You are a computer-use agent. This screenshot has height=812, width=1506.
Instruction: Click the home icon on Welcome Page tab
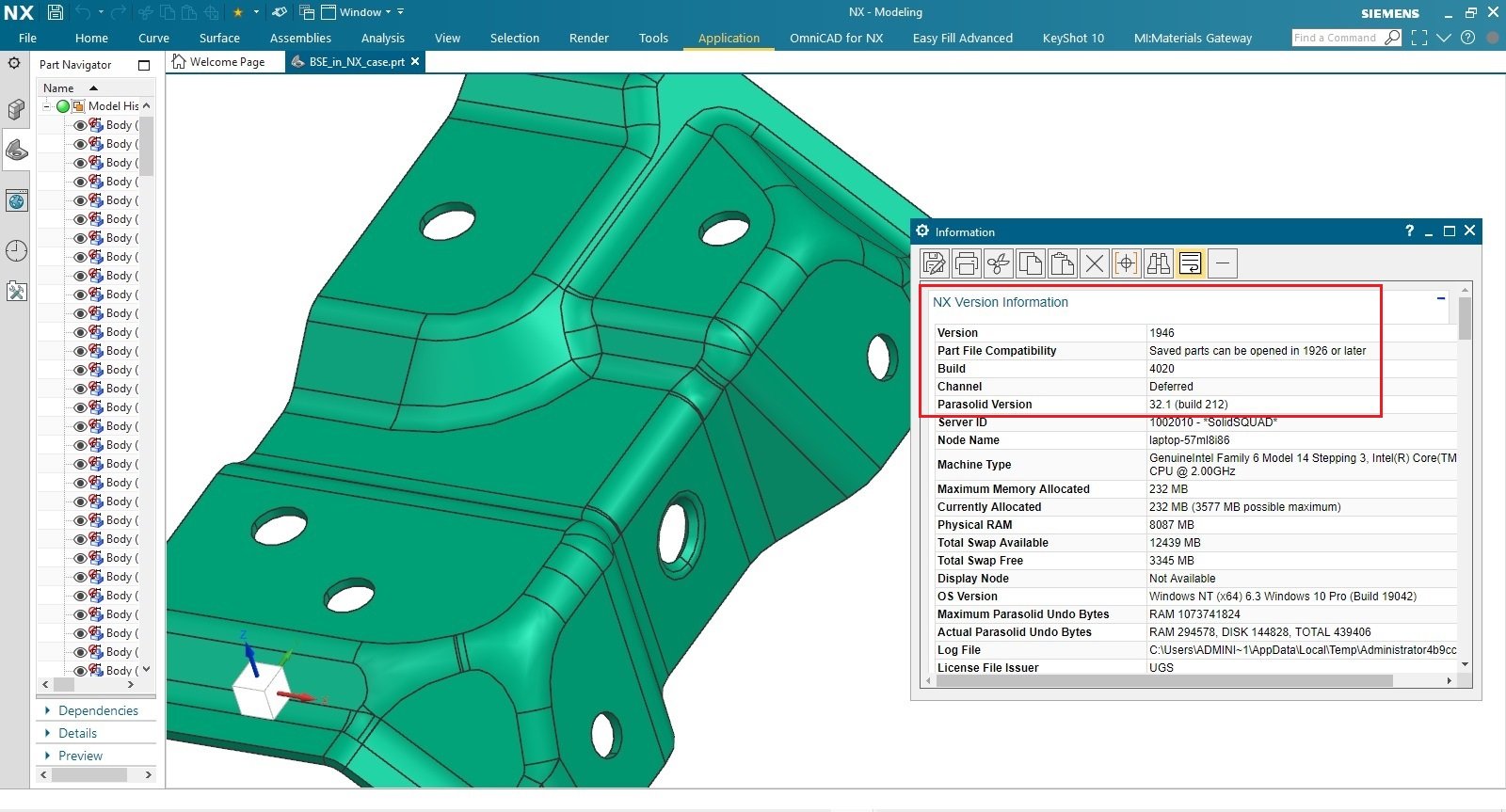tap(179, 61)
